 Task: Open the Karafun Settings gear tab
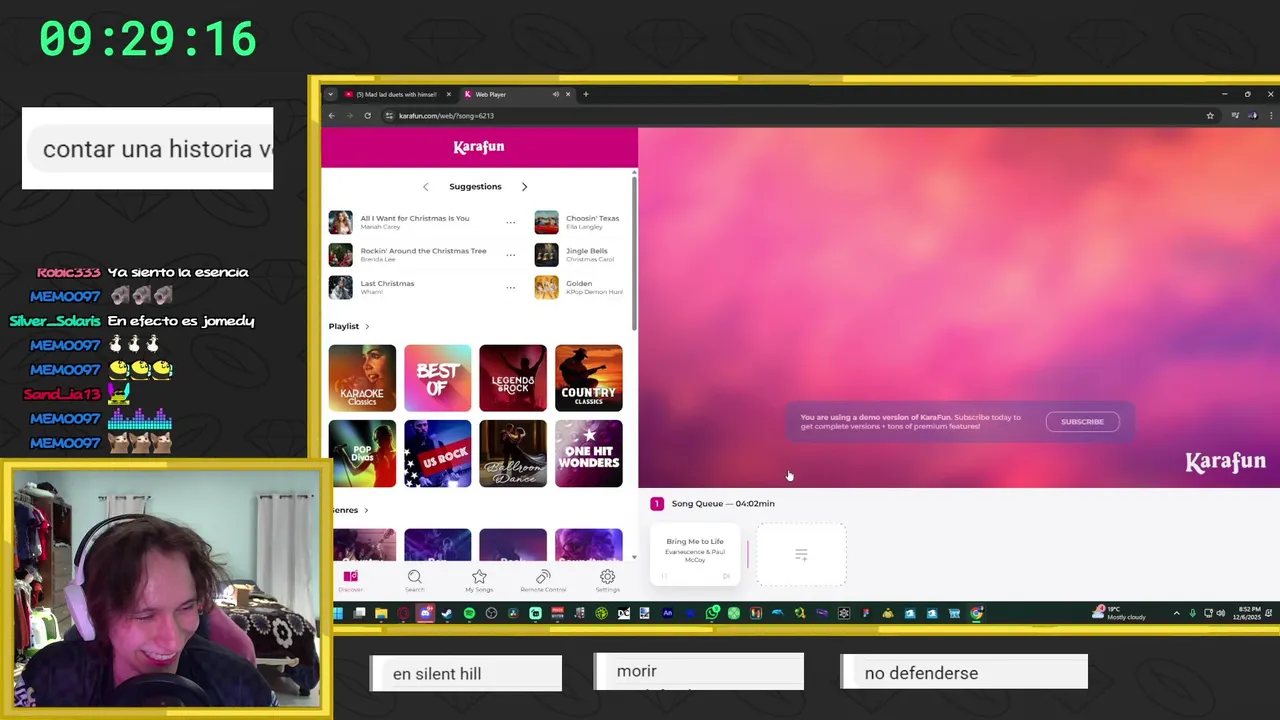coord(607,580)
